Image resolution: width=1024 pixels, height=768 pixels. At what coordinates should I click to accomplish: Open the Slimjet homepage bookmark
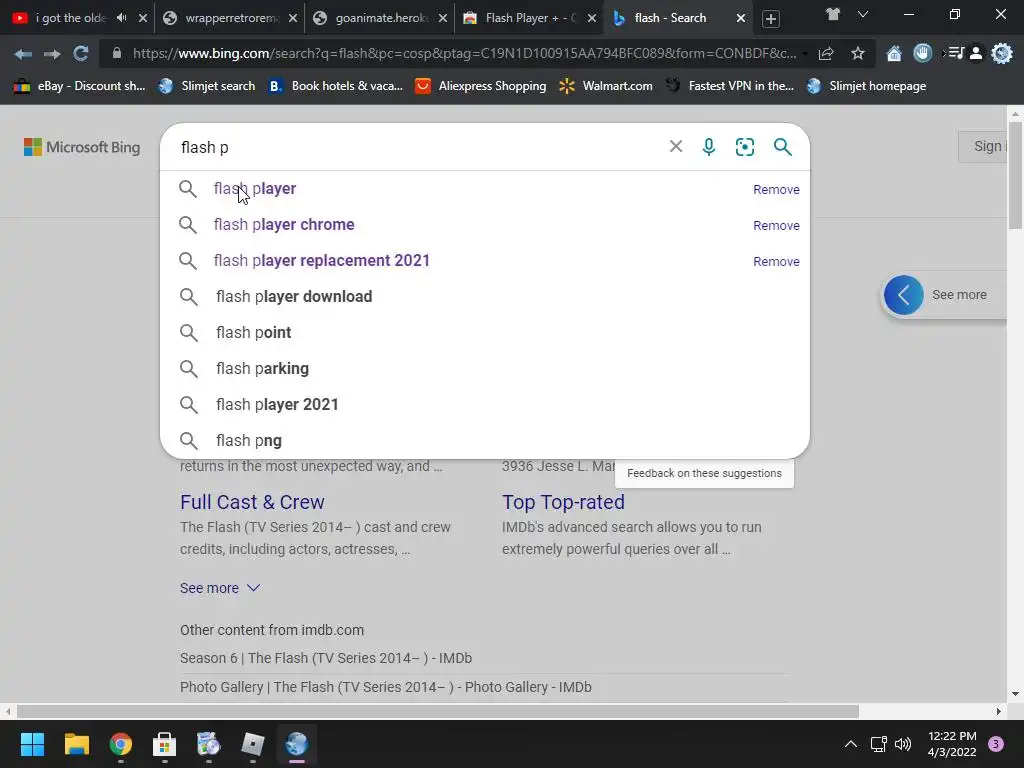(866, 86)
